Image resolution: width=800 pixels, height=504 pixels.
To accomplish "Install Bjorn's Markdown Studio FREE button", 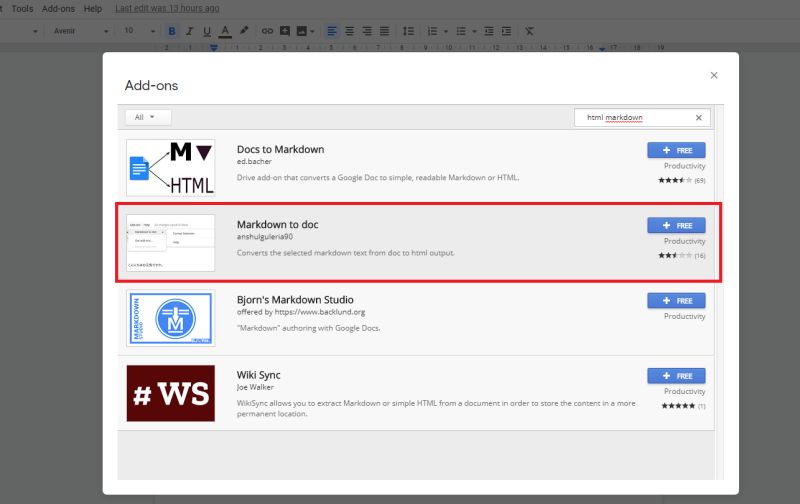I will 676,301.
